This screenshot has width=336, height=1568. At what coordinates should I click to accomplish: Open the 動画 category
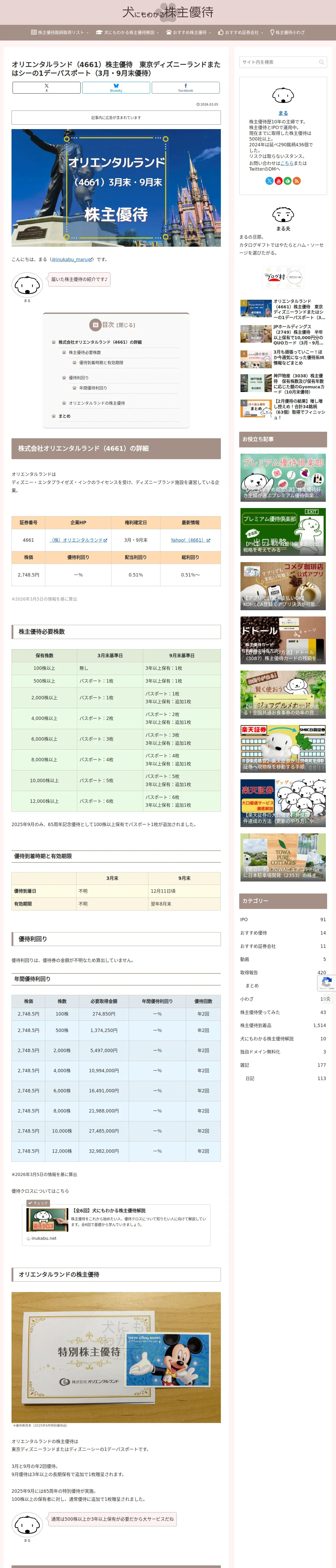pos(283,959)
